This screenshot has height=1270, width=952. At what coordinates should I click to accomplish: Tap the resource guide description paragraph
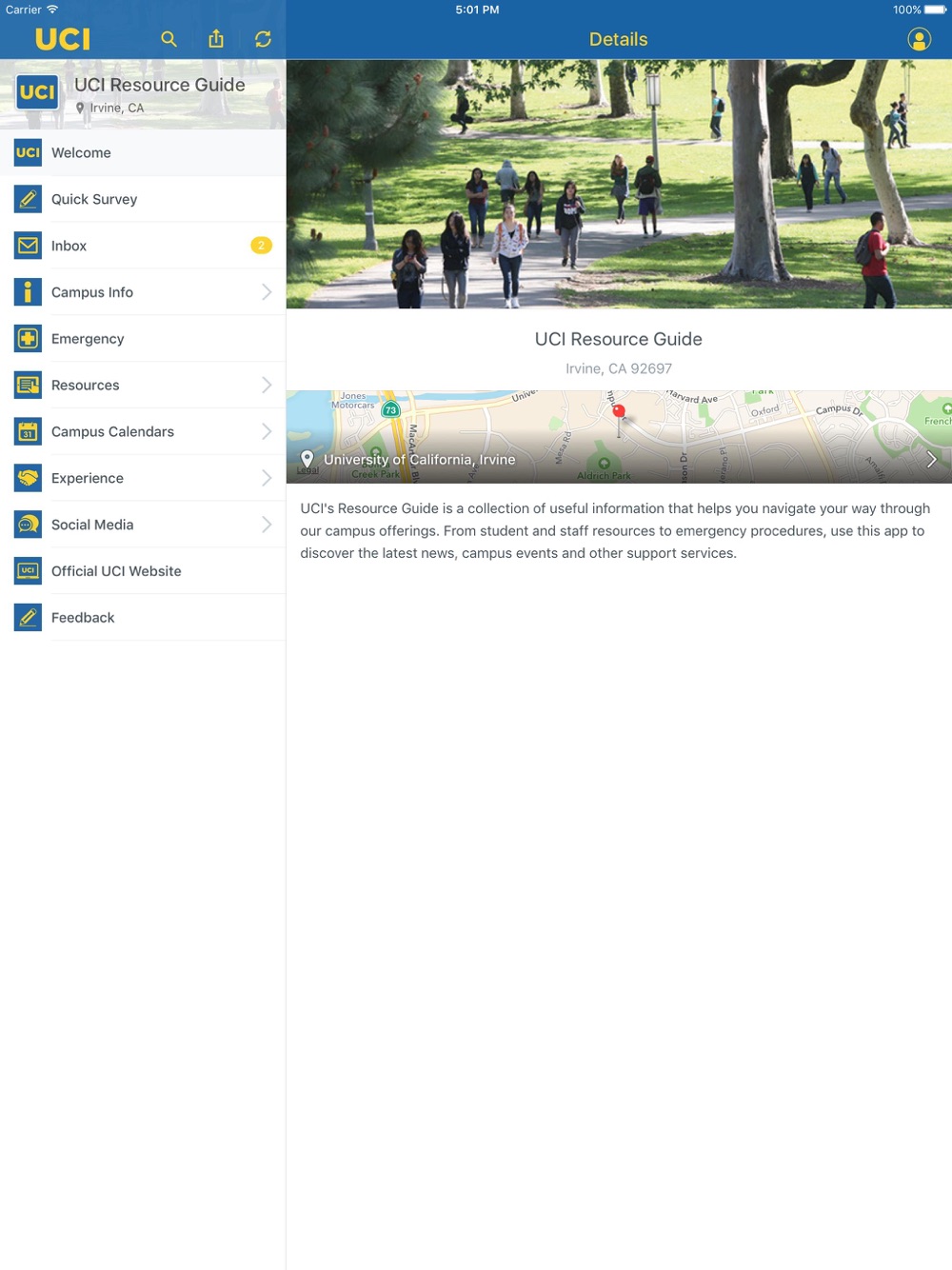615,530
